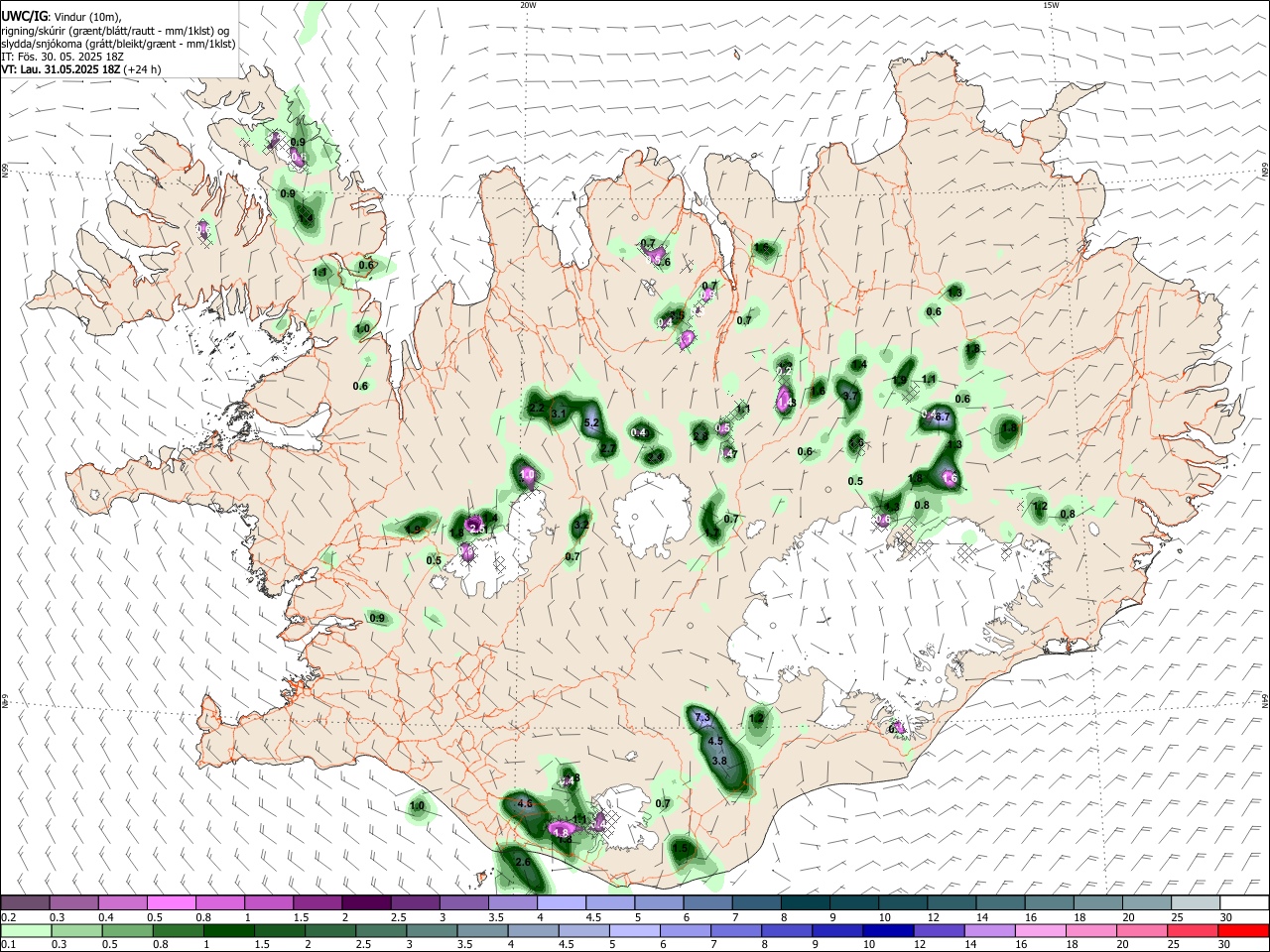Pick the darkest green 1–1.5 rain legend swatch
Screen dimensions: 1270x952
coord(230,931)
